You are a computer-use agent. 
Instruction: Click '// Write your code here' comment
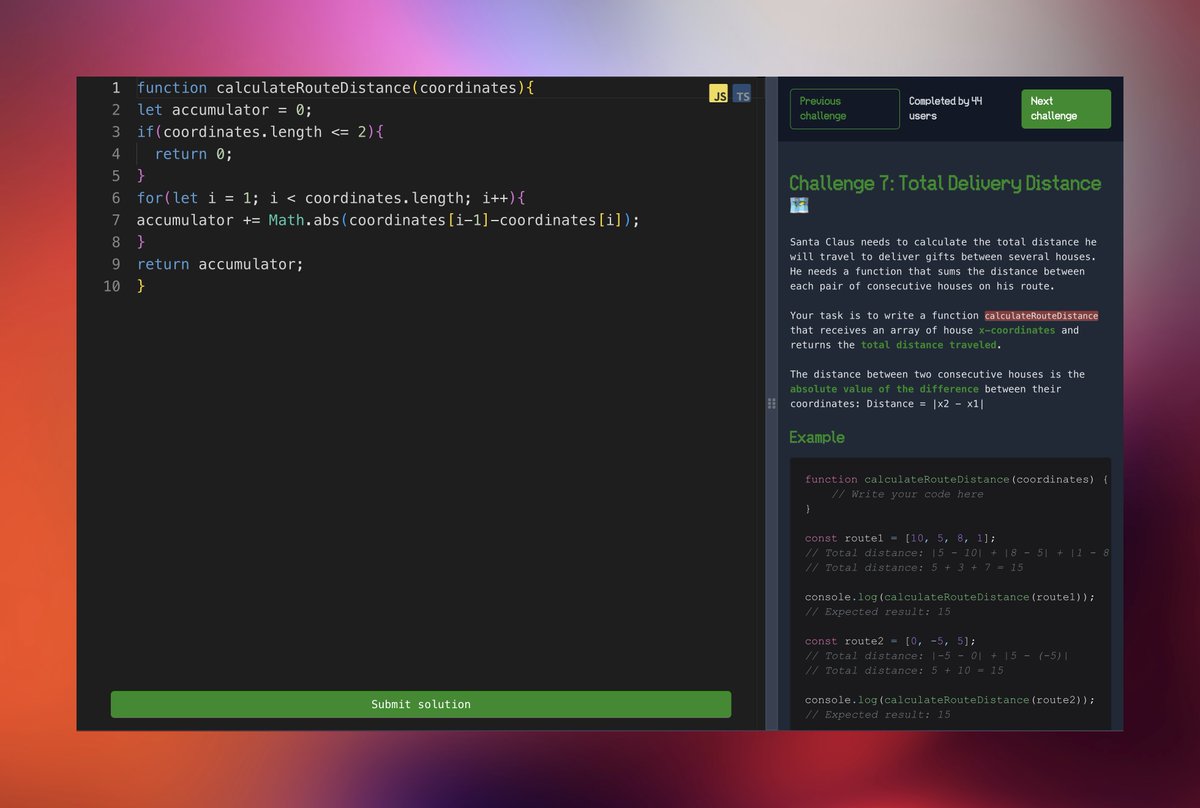tap(907, 494)
